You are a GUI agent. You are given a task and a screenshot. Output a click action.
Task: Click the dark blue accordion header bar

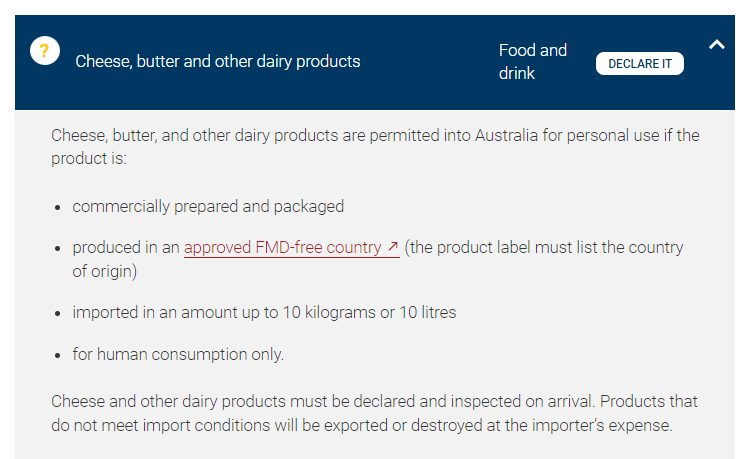coord(375,62)
